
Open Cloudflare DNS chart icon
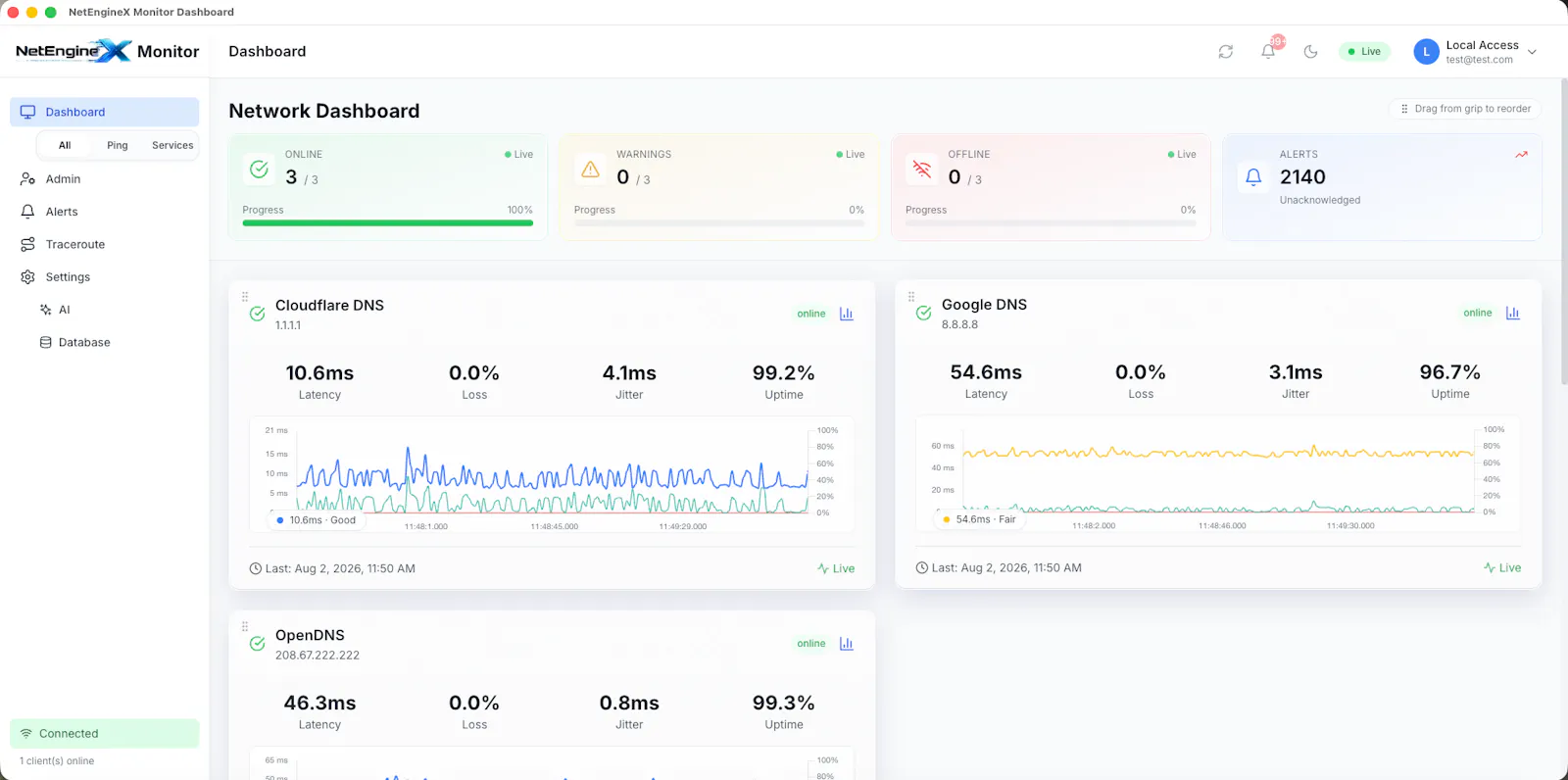(x=847, y=314)
